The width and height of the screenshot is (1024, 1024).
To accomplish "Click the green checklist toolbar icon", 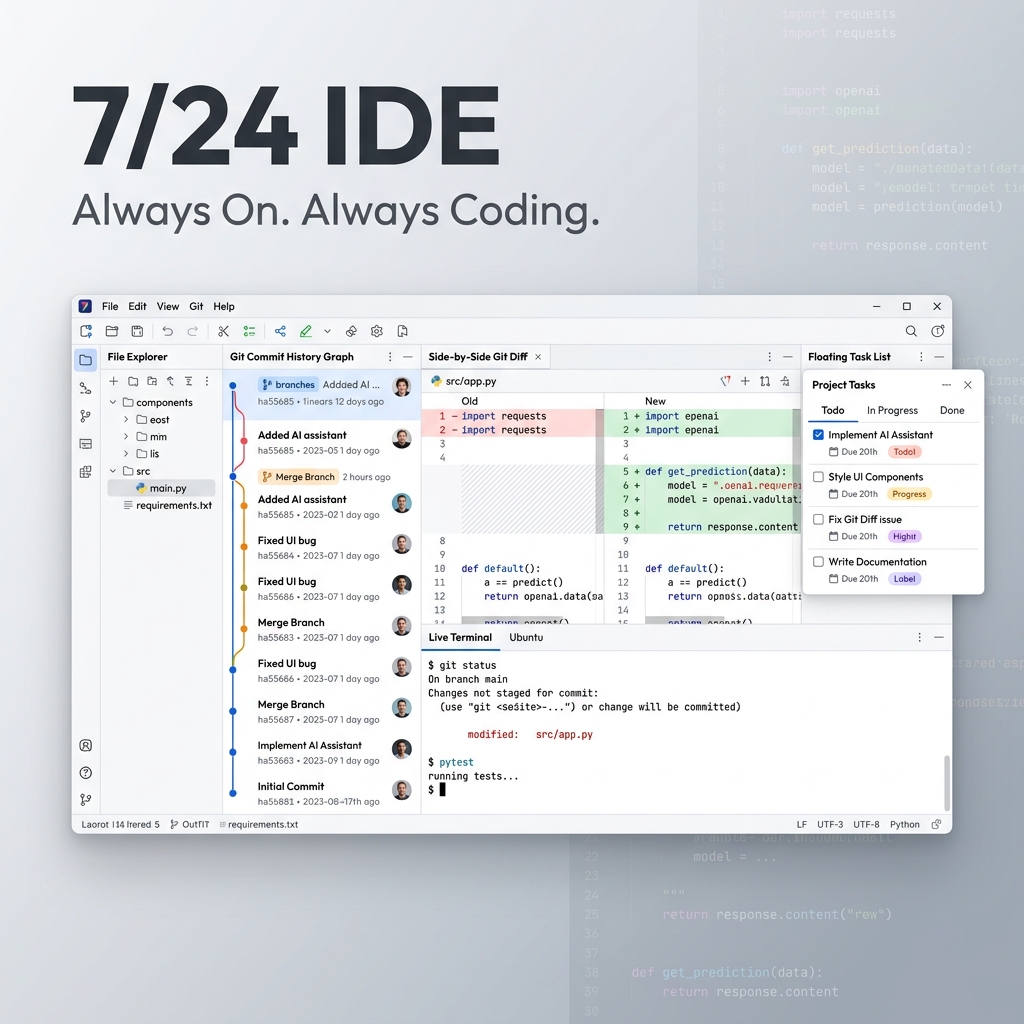I will [x=249, y=331].
